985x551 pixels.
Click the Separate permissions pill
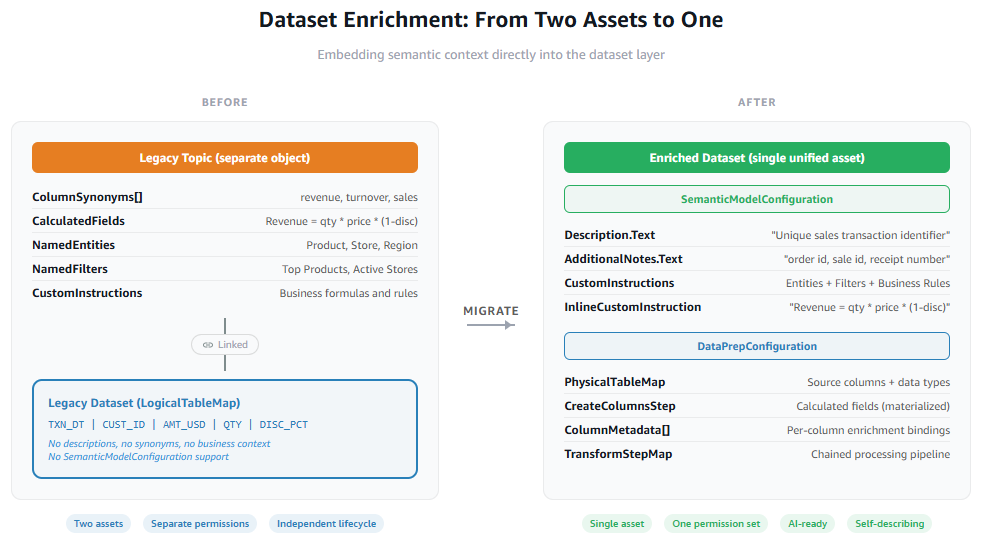coord(200,523)
